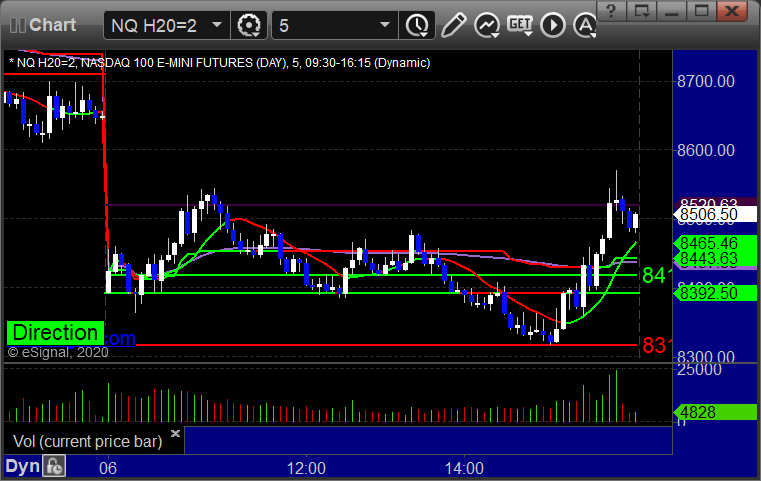Click the Direction label on the chart
This screenshot has width=761, height=481.
pos(56,333)
